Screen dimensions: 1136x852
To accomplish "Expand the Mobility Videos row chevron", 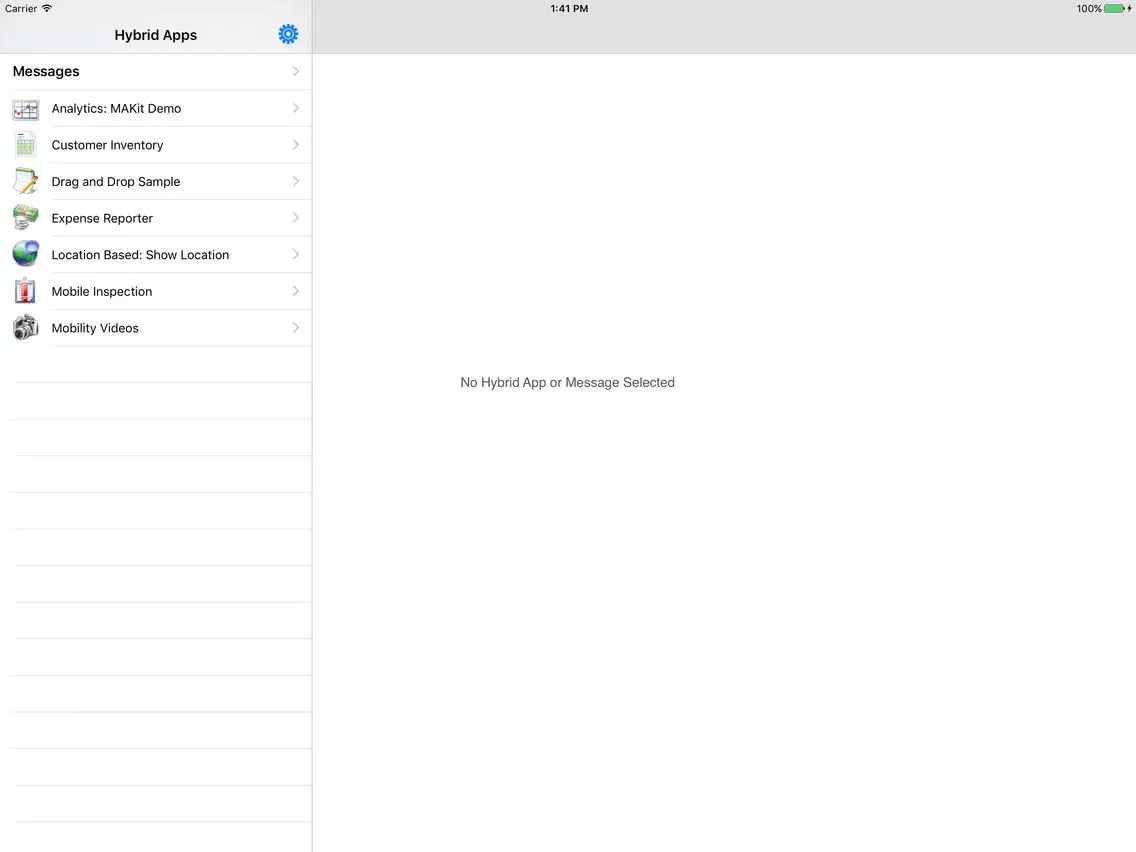I will (295, 327).
